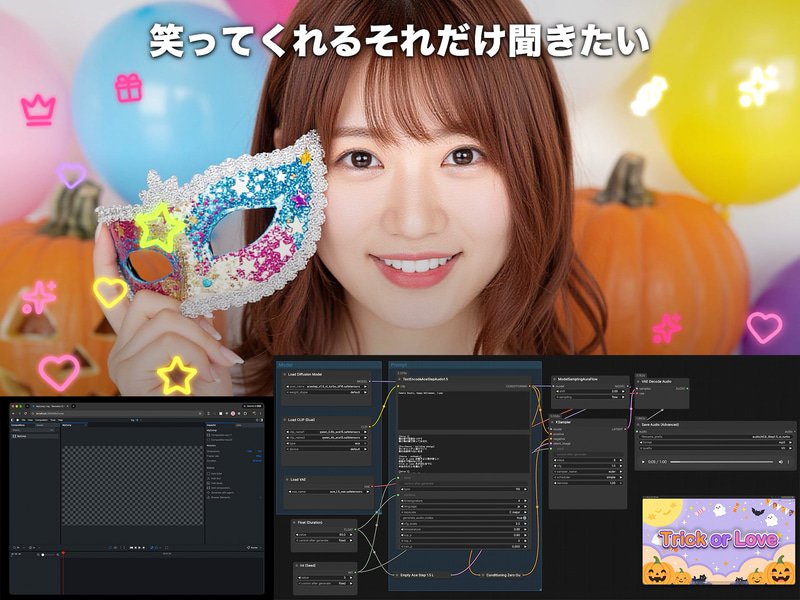Click the Model group title
Viewport: 800px width, 600px height.
click(285, 365)
